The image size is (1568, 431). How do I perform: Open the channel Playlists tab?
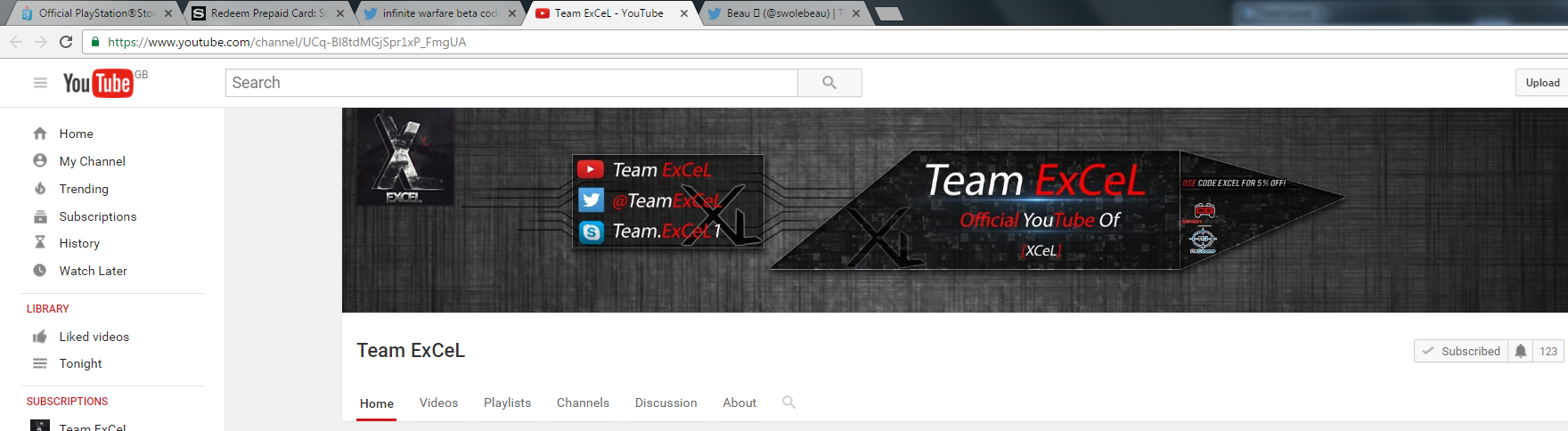coord(507,403)
